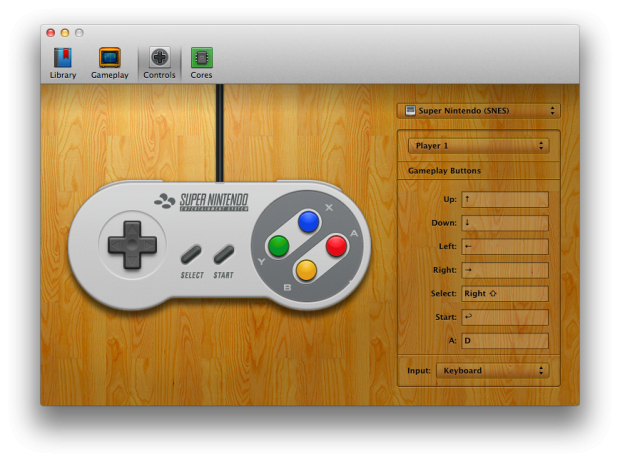The width and height of the screenshot is (620, 462).
Task: Click the red A button on controller
Action: pyautogui.click(x=336, y=246)
